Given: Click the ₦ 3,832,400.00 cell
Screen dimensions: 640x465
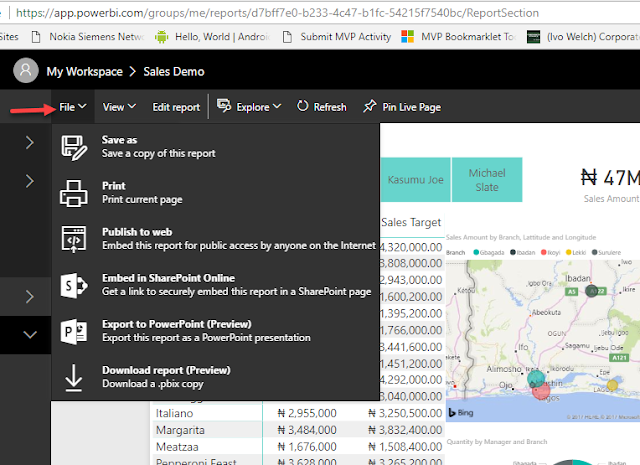Looking at the screenshot, I should (405, 430).
